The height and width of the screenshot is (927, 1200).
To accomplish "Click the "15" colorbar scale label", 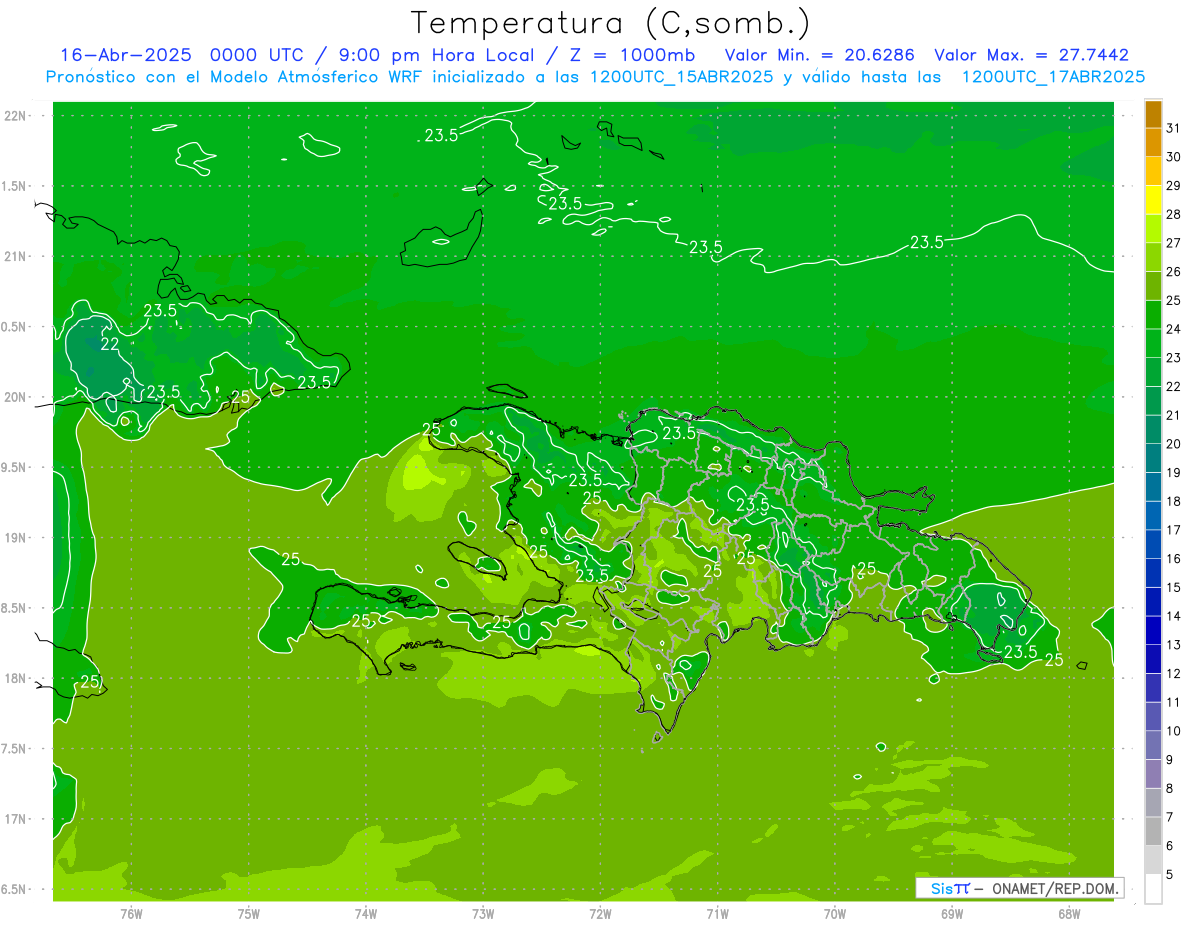I will point(1174,587).
